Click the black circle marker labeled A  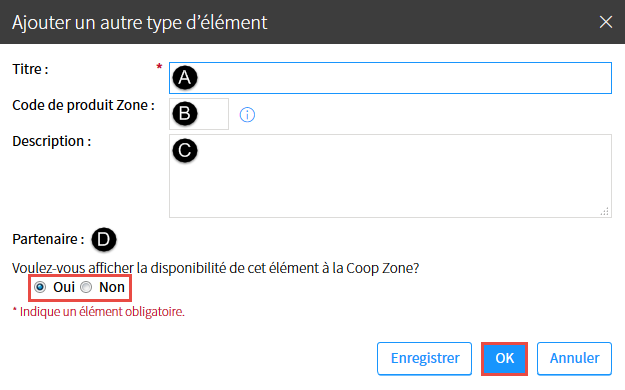[185, 77]
